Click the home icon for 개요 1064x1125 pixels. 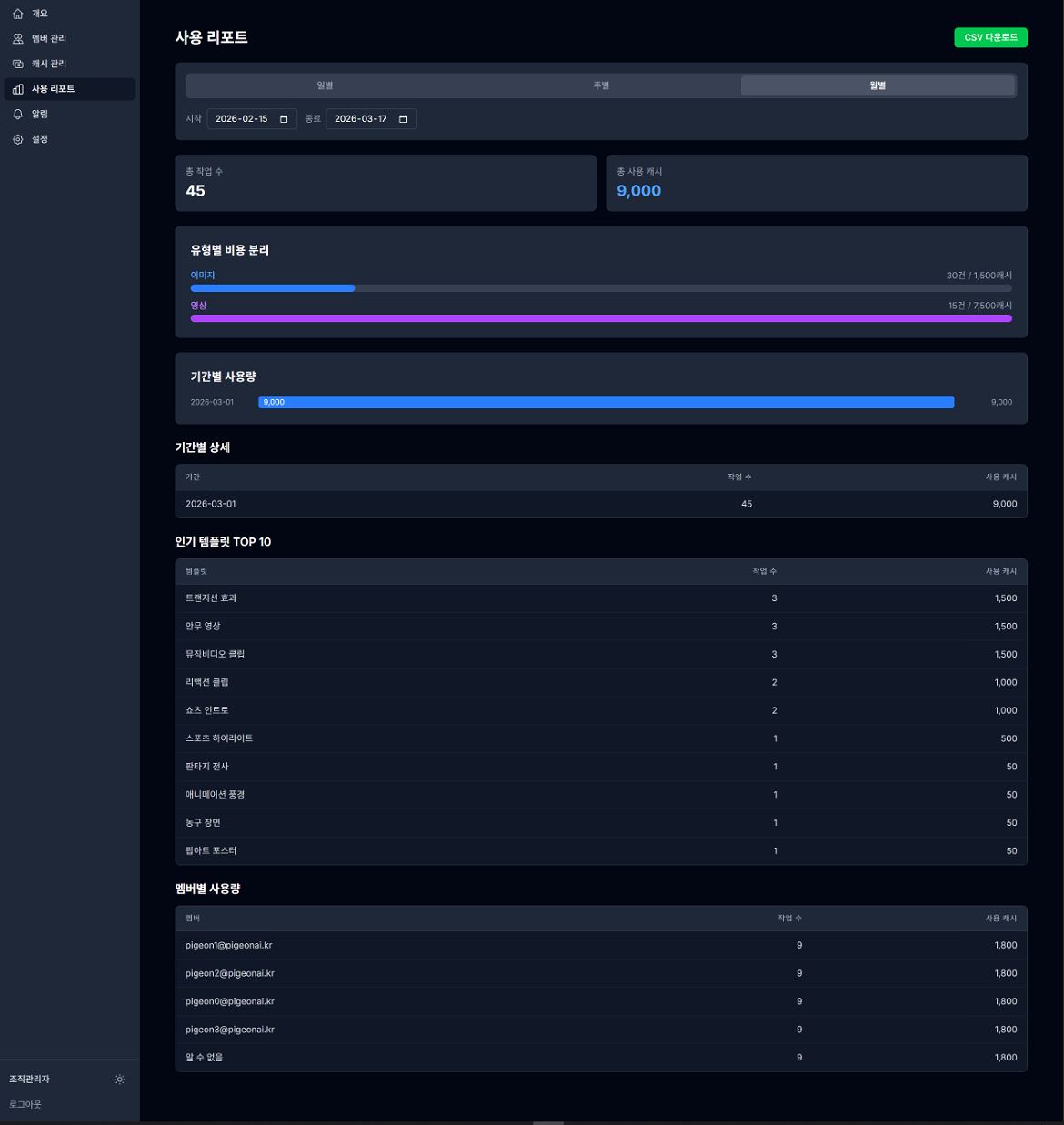point(17,14)
